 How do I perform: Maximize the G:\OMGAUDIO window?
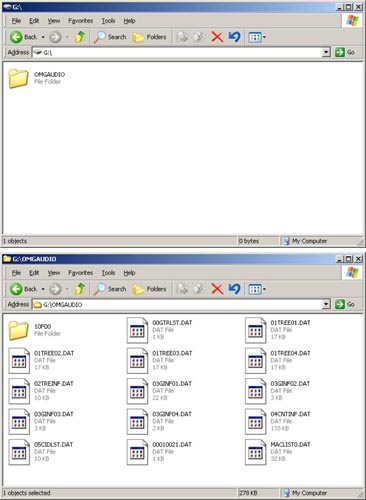pos(349,259)
